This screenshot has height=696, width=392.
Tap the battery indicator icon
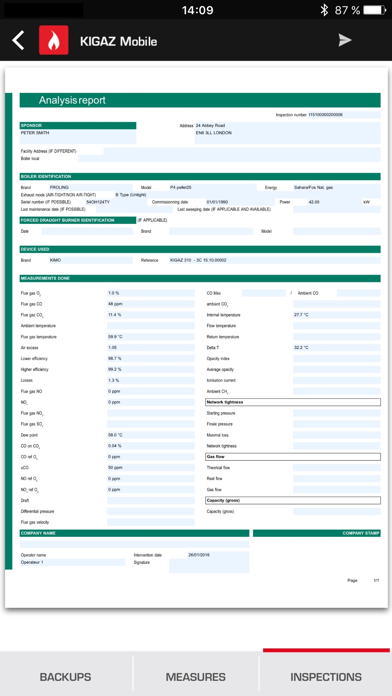(x=374, y=10)
